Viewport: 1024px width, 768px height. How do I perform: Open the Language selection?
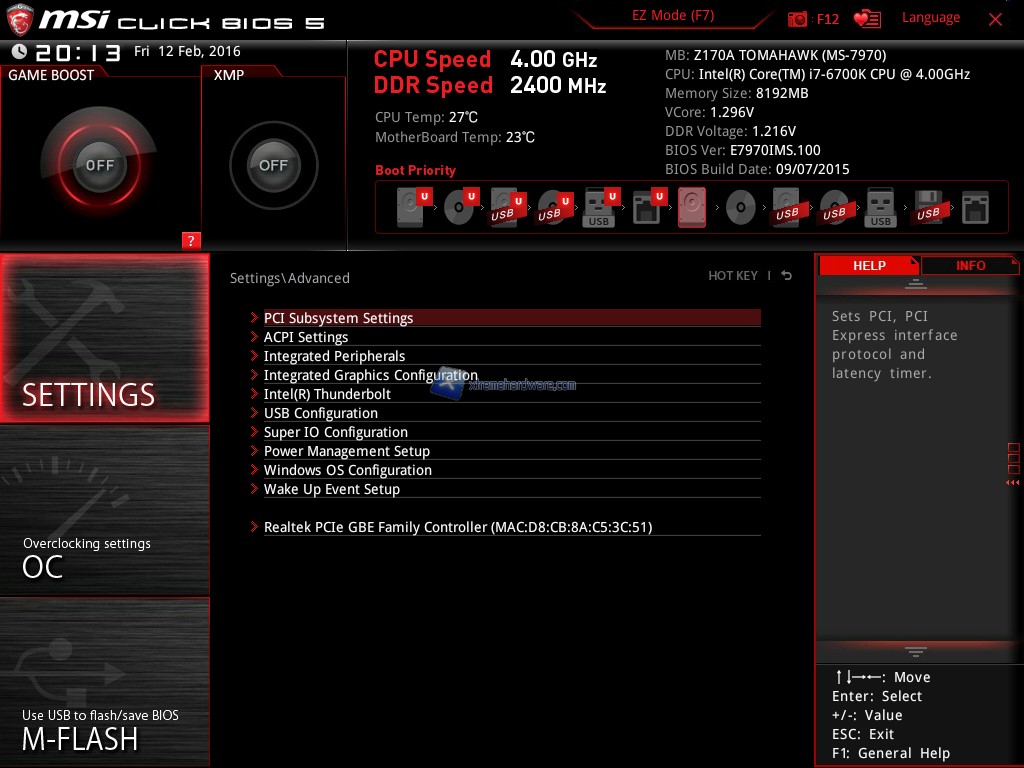[x=930, y=18]
